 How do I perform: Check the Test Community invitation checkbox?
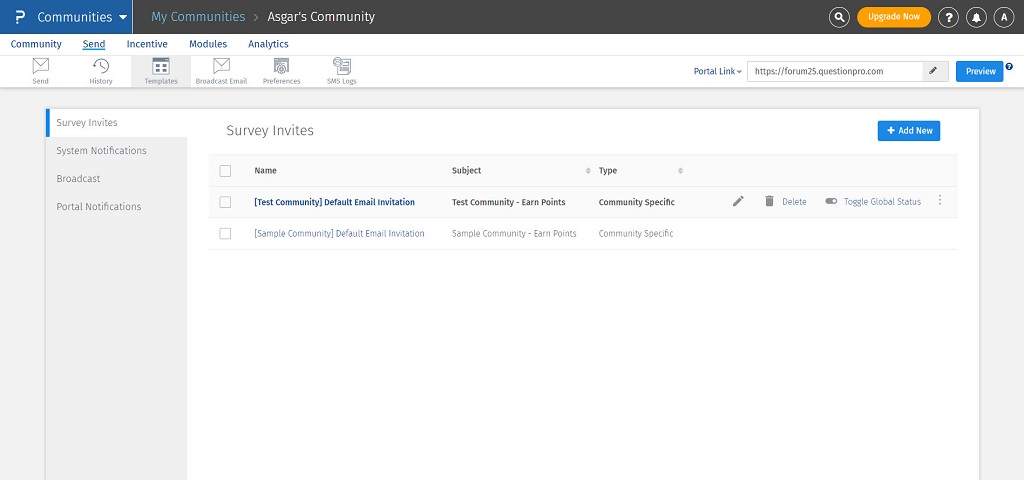pos(225,202)
